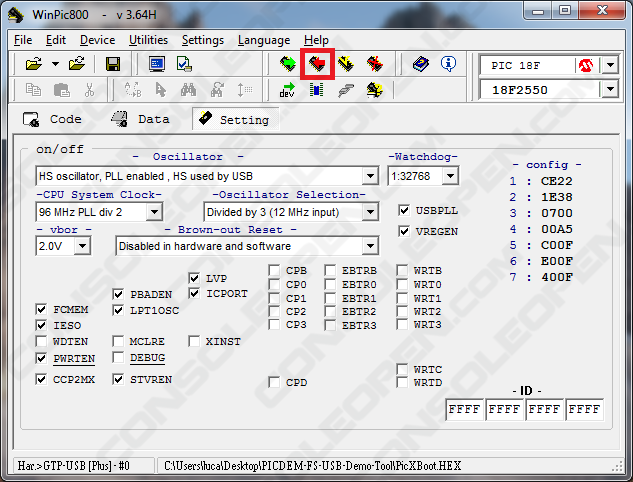Click the document checkmark toolbar icon
633x482 pixels.
184,64
